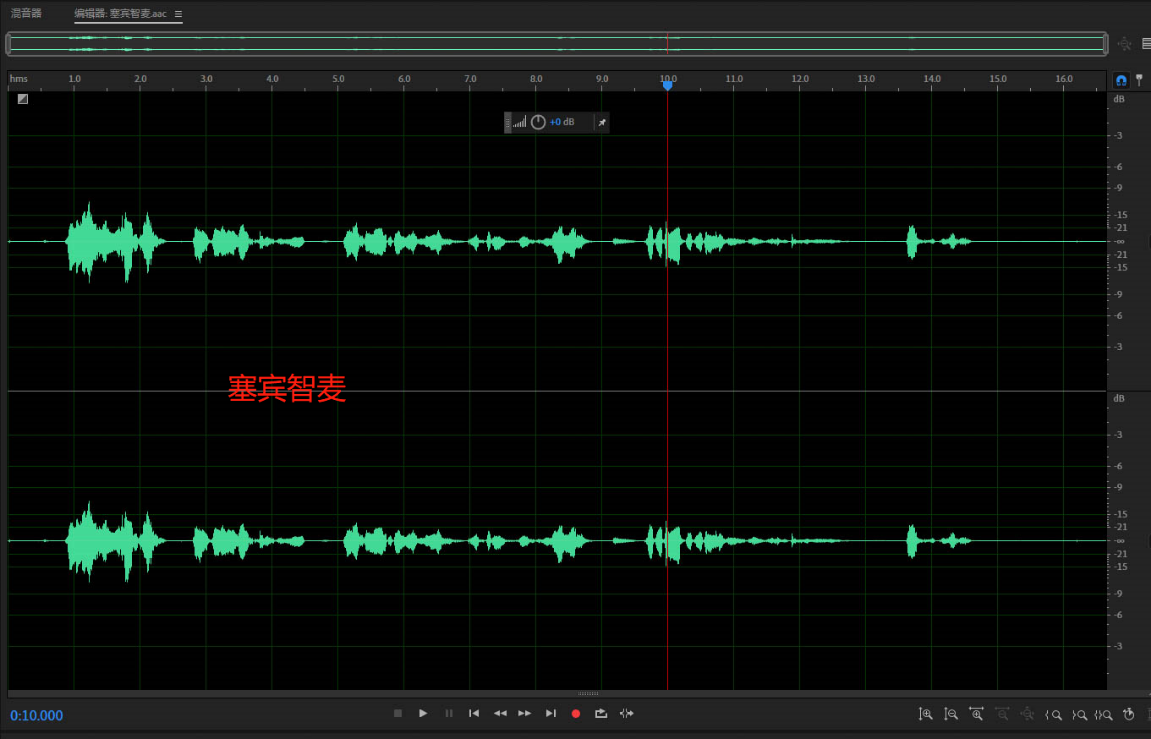Click the 0:10.000 timecode display
The width and height of the screenshot is (1151, 739).
pos(37,716)
